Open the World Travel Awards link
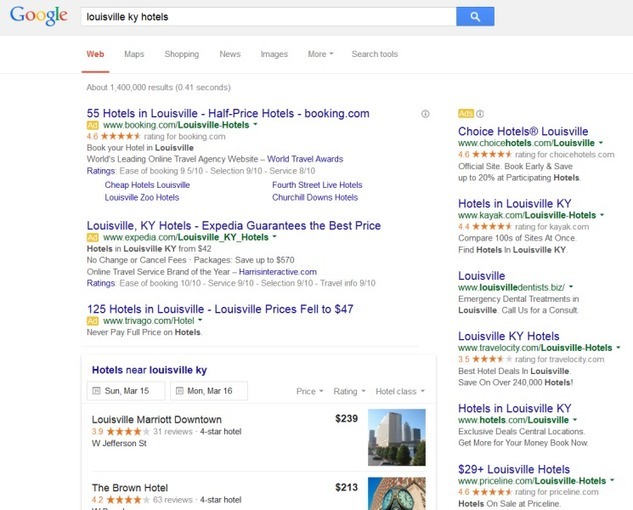This screenshot has height=510, width=633. click(305, 159)
